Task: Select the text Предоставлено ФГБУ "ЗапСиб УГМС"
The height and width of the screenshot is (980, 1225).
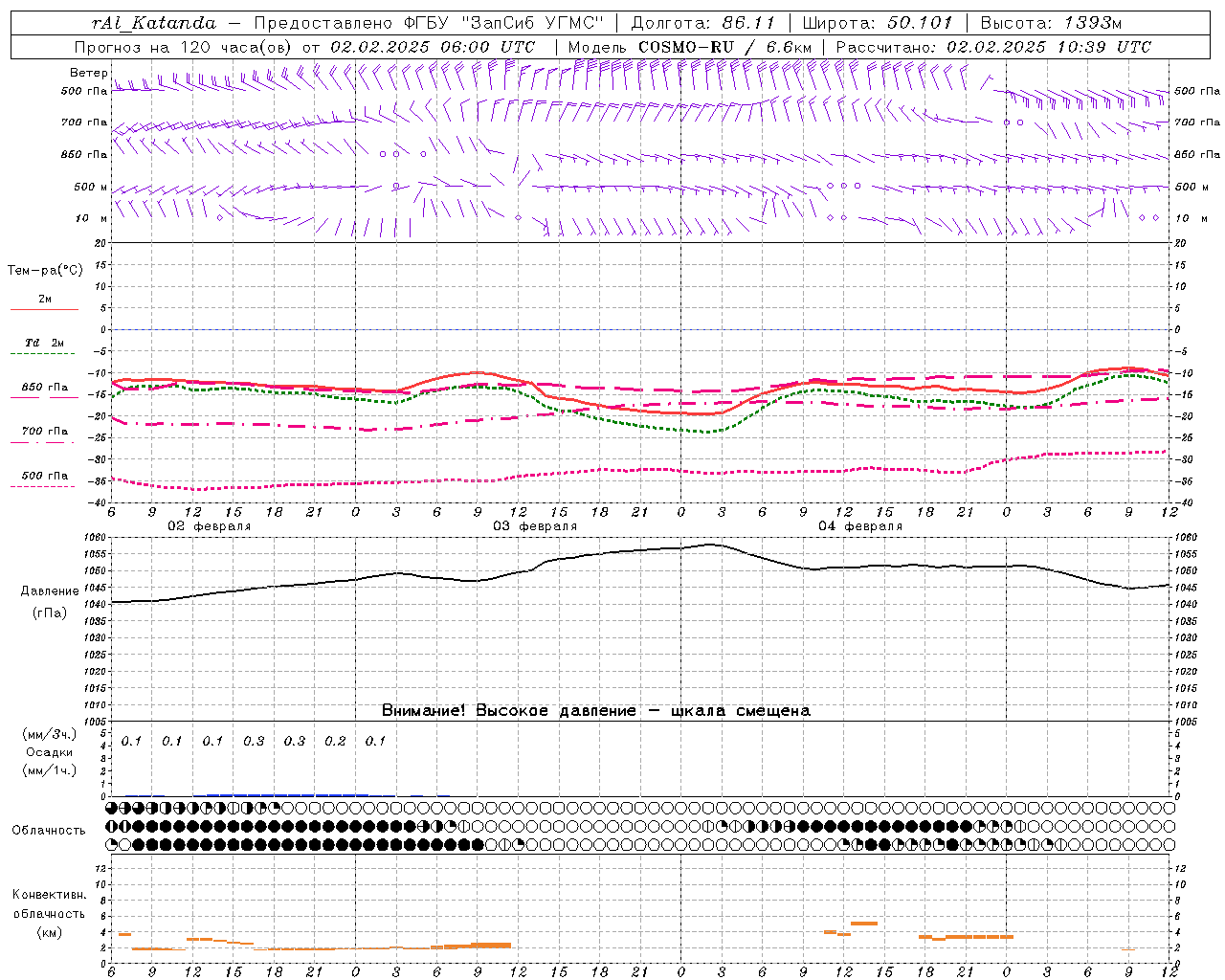Action: coord(429,23)
